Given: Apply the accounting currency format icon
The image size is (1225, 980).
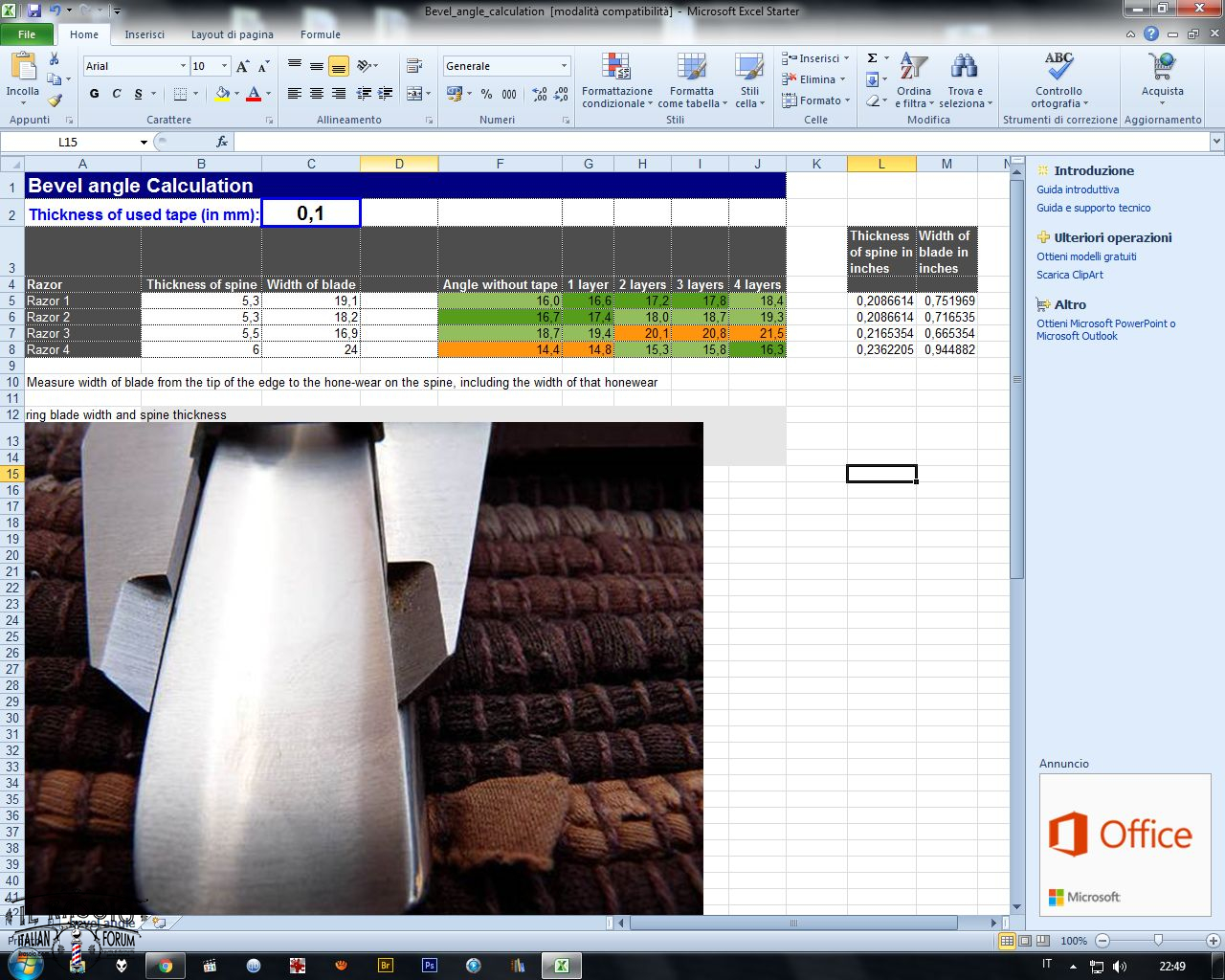Looking at the screenshot, I should tap(454, 94).
